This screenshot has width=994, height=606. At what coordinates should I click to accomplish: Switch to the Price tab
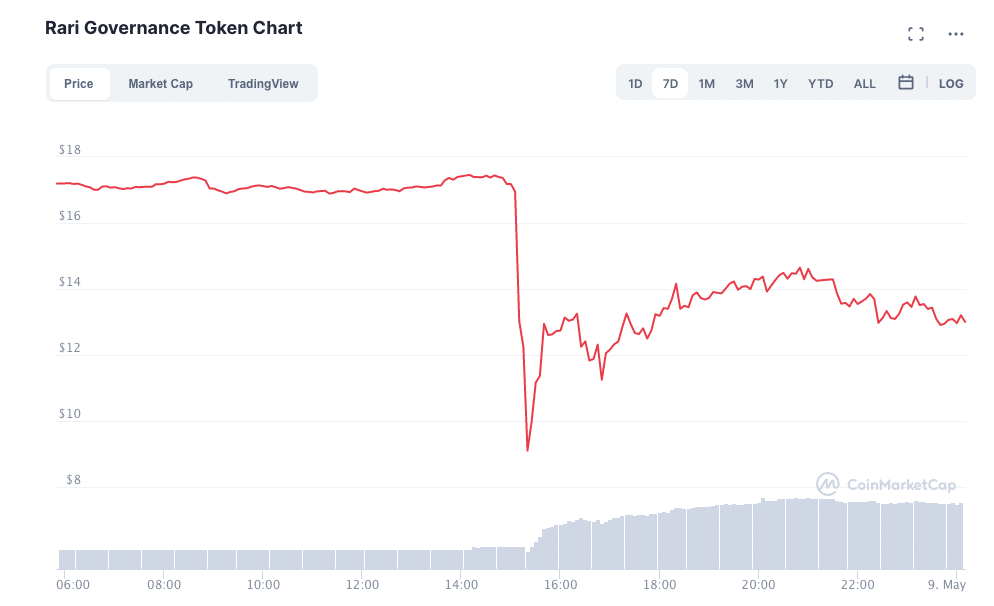79,84
